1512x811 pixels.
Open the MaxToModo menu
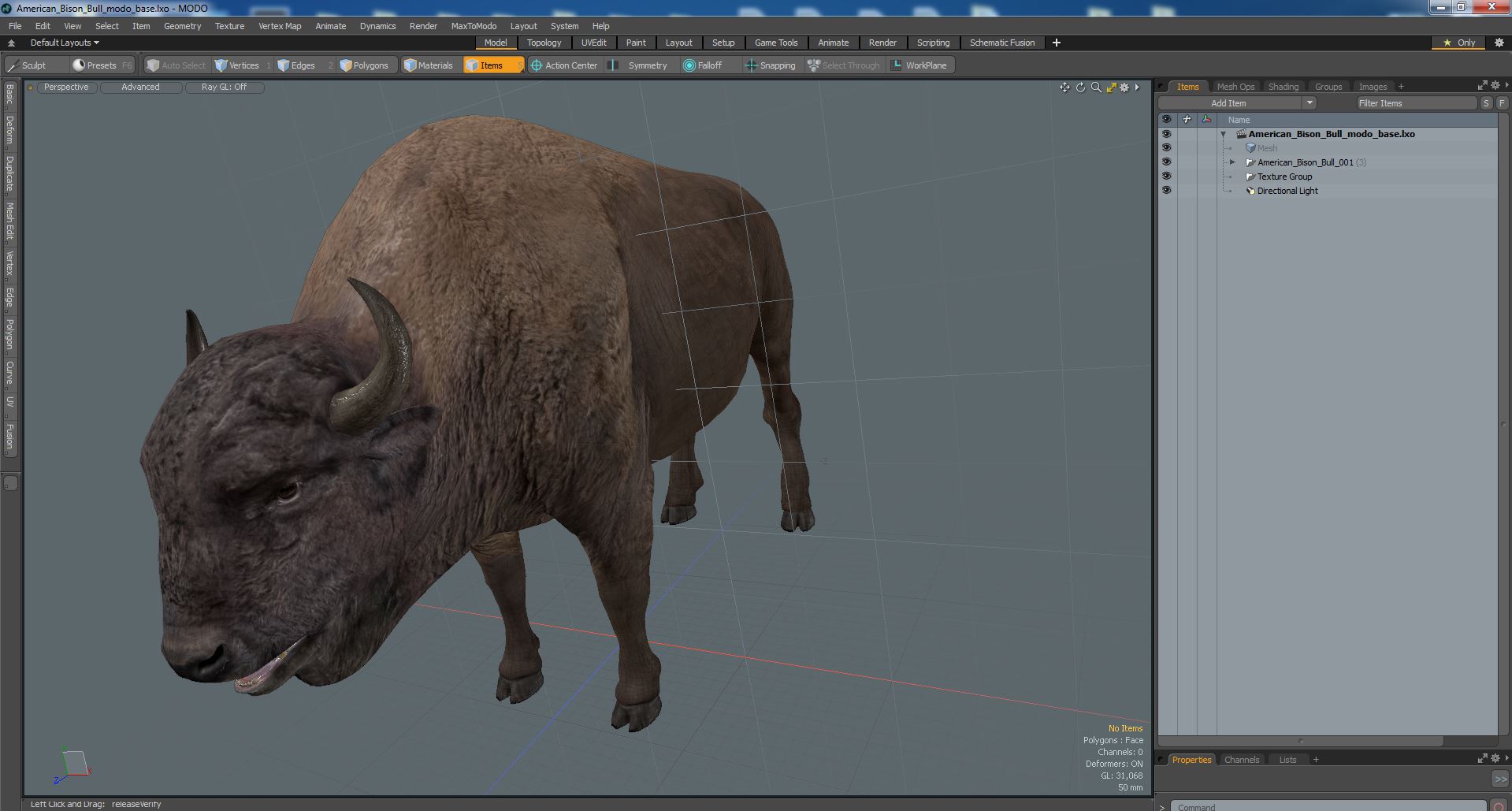(x=474, y=26)
